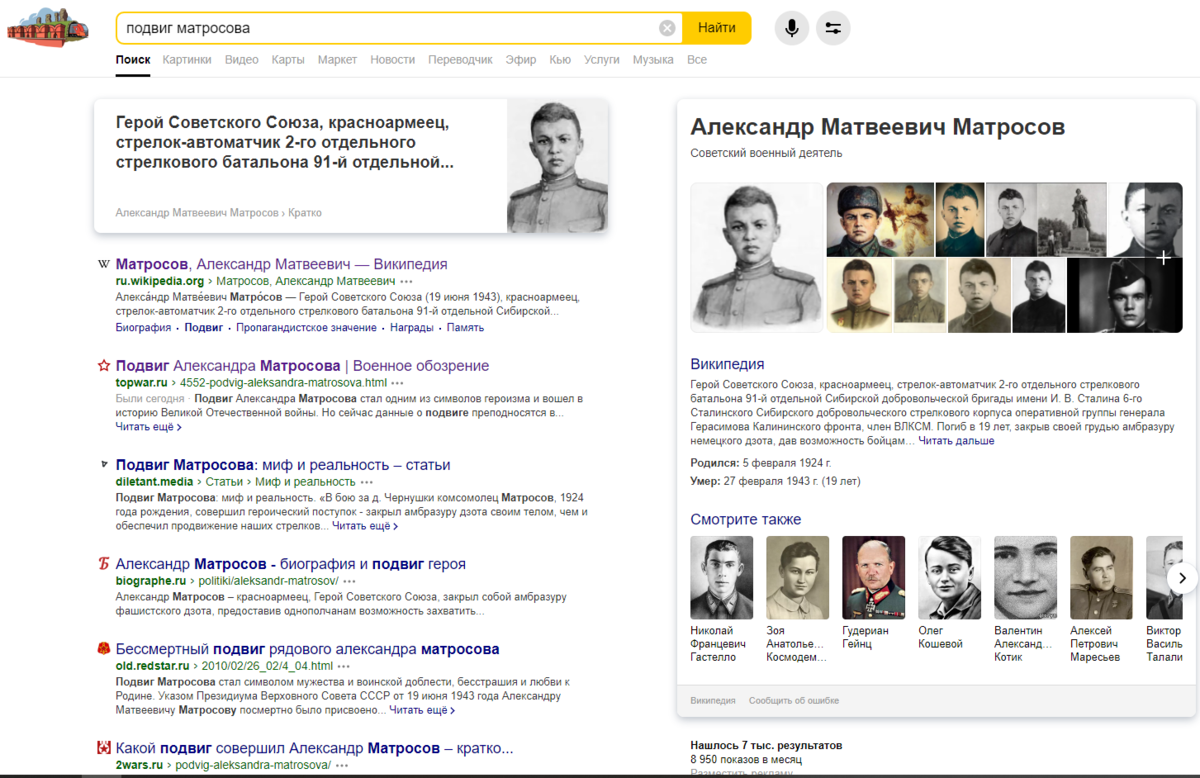Open search settings via the sliders icon
Image resolution: width=1200 pixels, height=778 pixels.
[833, 28]
